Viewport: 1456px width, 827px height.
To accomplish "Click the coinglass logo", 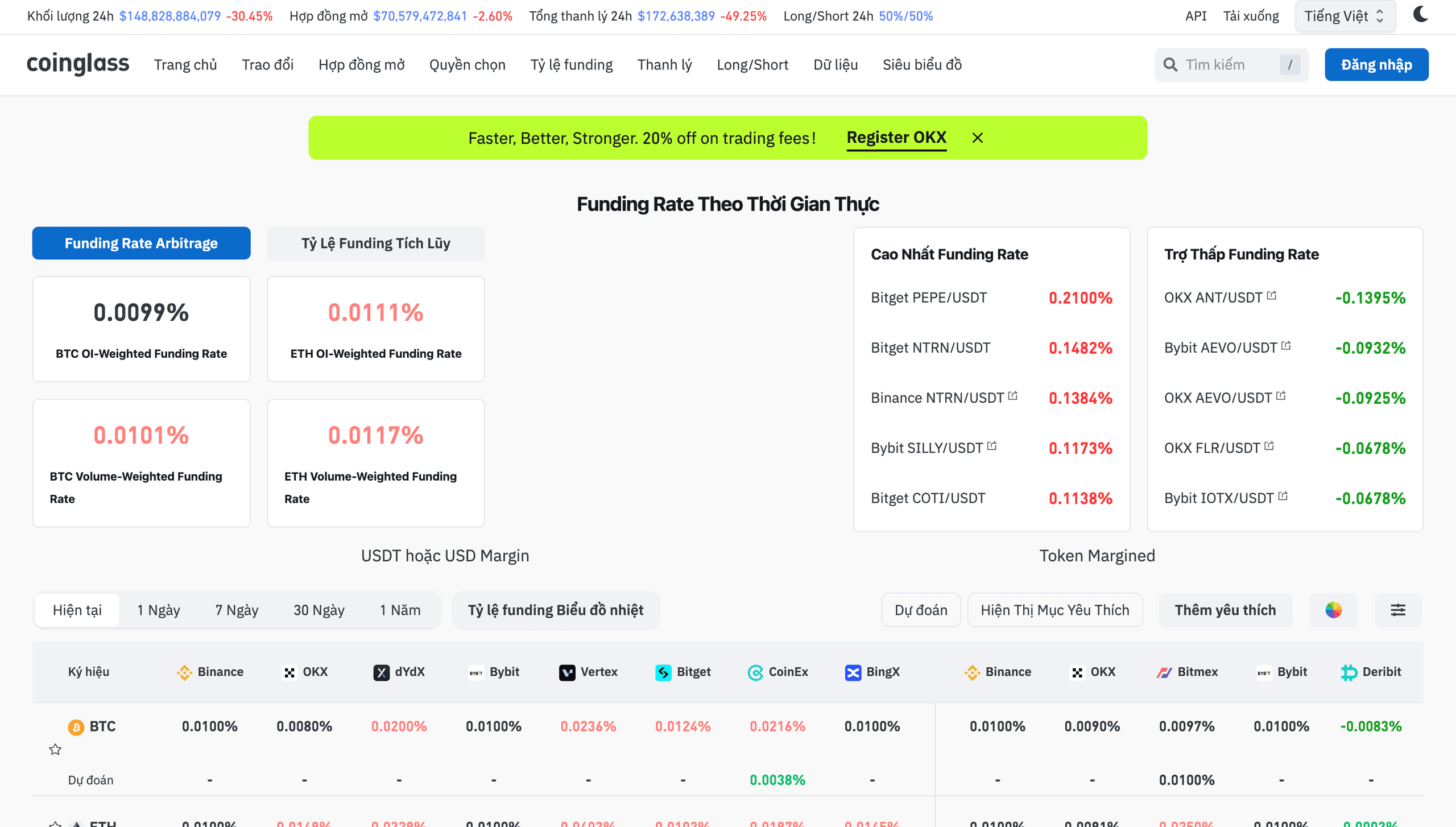I will coord(78,64).
